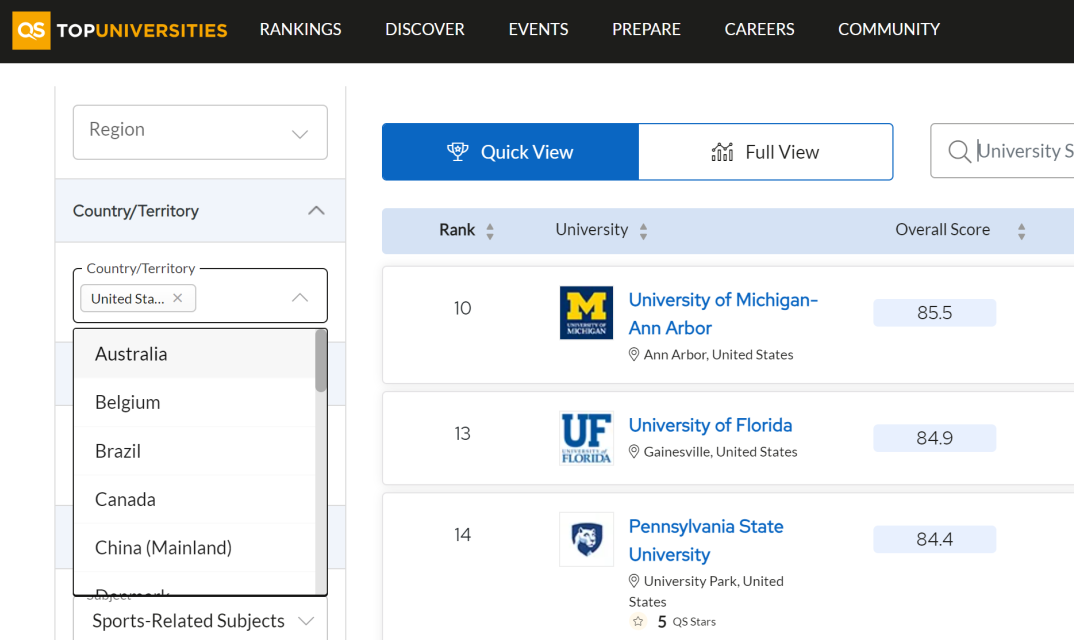Image resolution: width=1074 pixels, height=640 pixels.
Task: Remove the United States filter chip
Action: pos(178,298)
